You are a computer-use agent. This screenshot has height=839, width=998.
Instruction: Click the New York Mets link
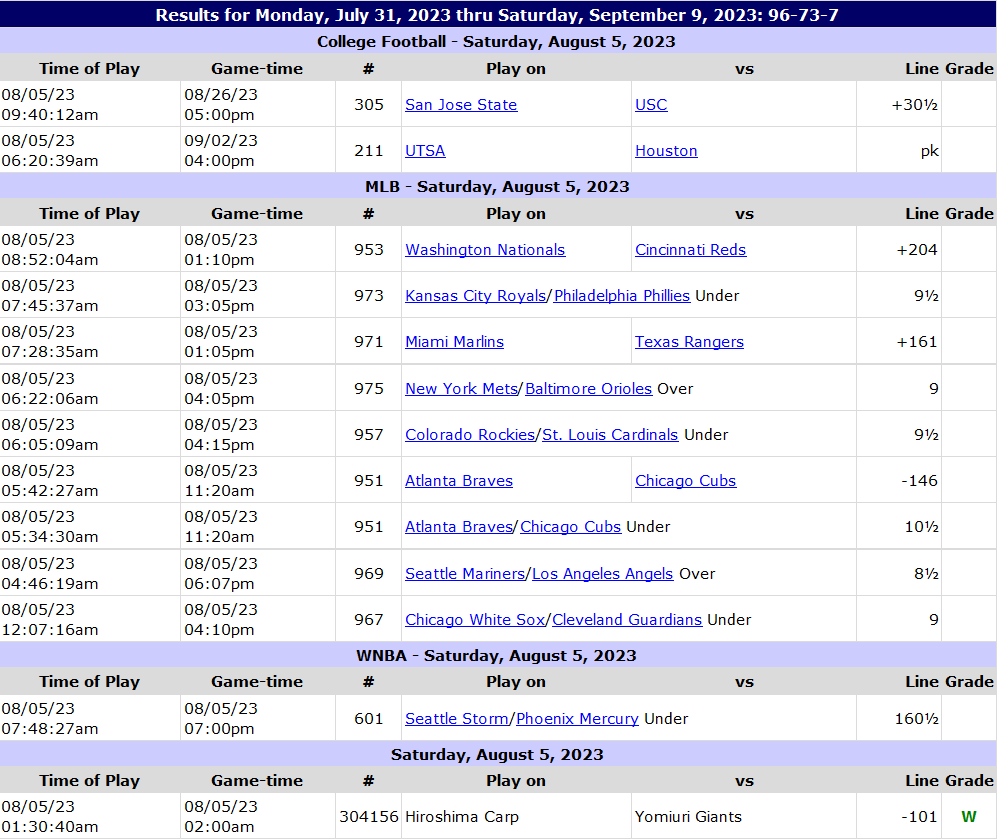pos(461,388)
